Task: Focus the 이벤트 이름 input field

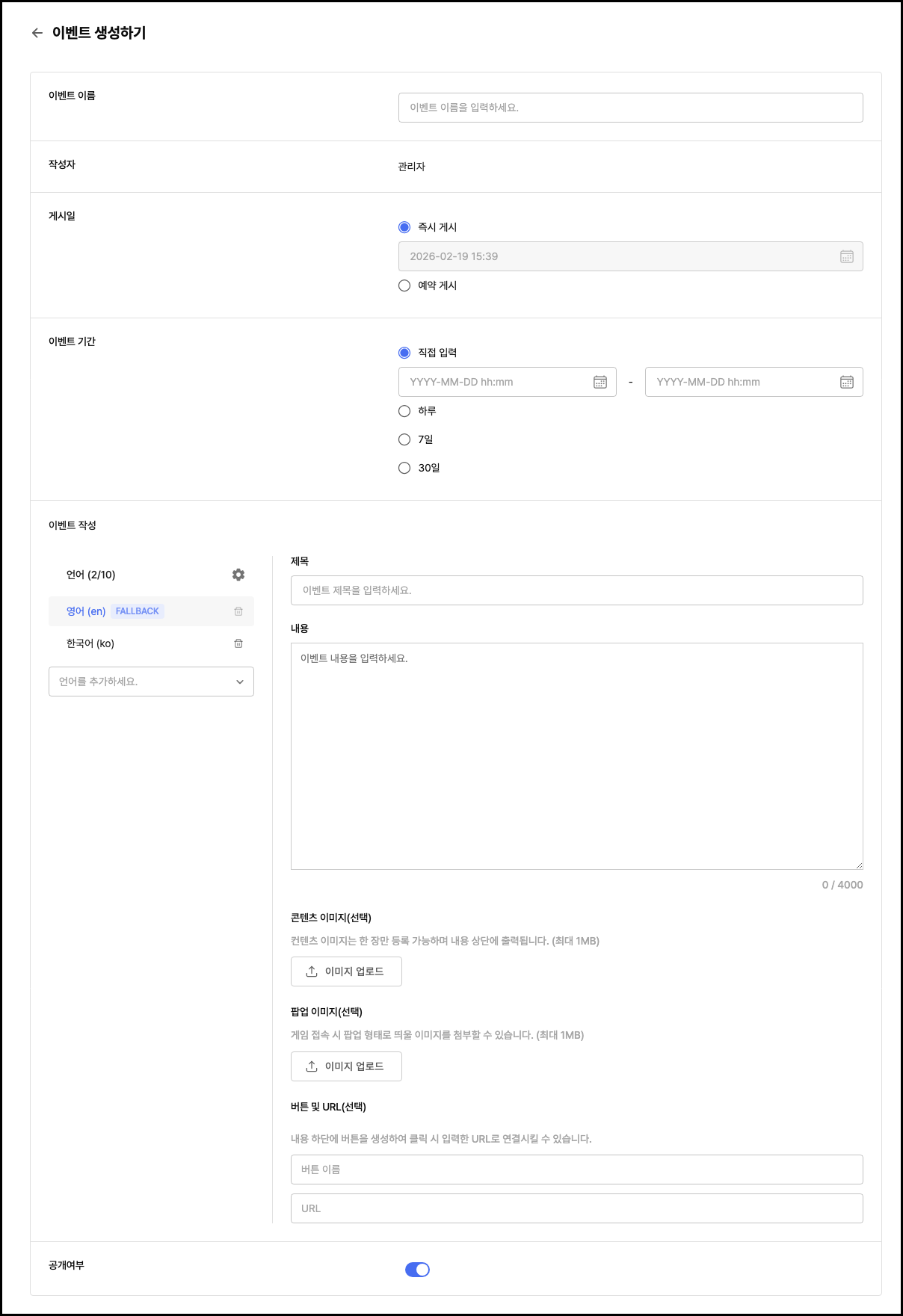Action: (630, 108)
